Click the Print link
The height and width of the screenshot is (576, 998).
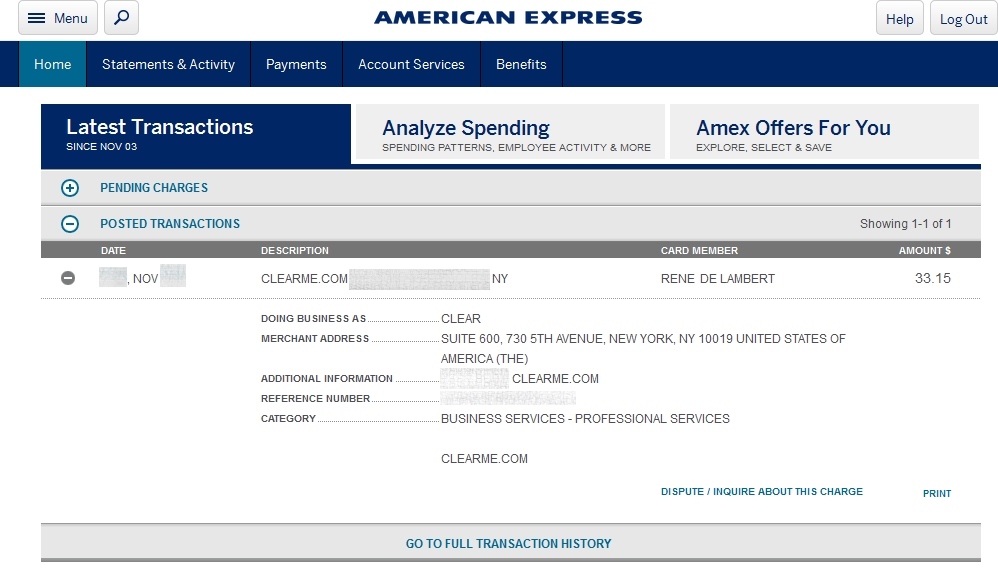[937, 493]
